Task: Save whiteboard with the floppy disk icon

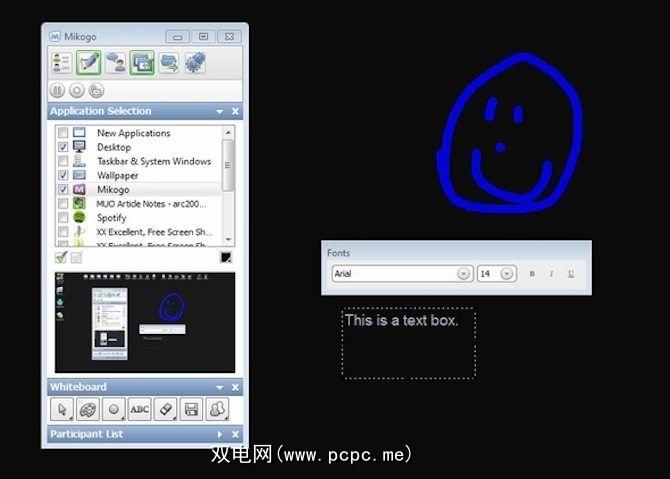Action: click(191, 409)
